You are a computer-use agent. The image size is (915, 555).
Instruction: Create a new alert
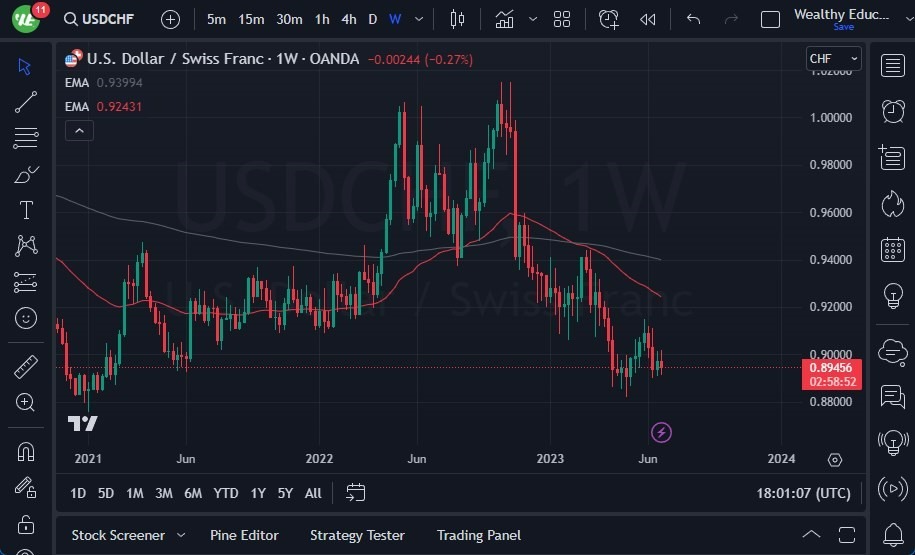tap(608, 19)
